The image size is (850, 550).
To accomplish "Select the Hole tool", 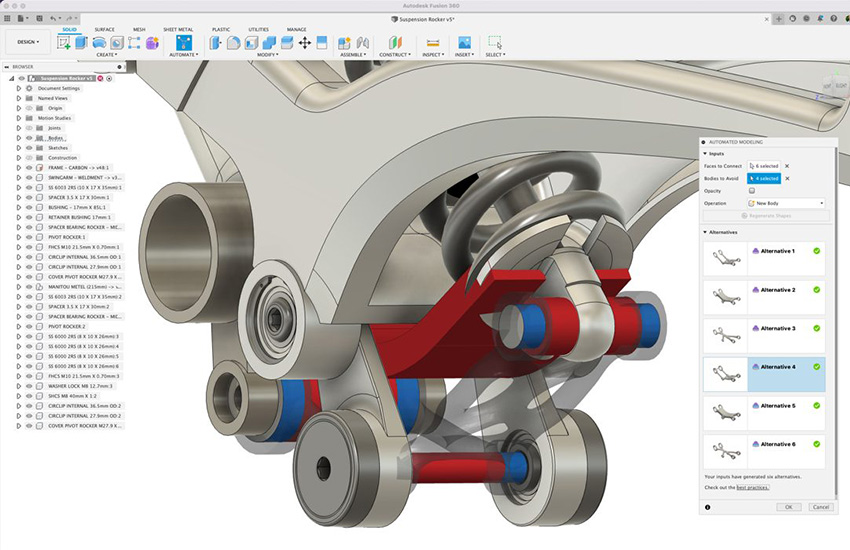I will (117, 43).
